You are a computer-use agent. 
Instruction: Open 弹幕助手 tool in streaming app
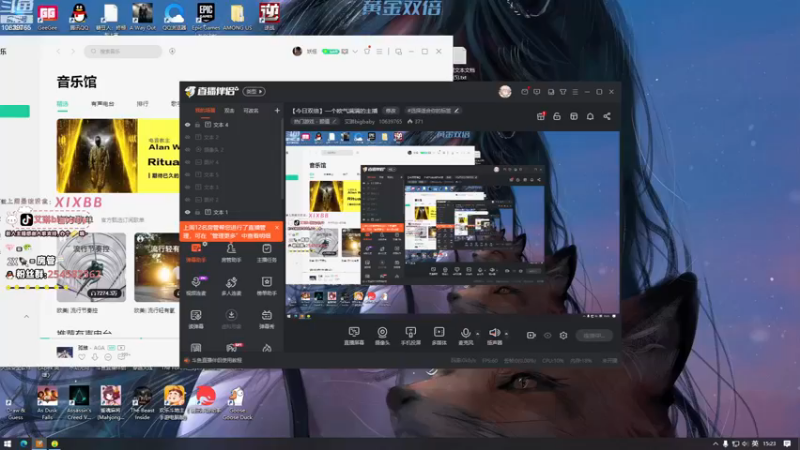196,253
